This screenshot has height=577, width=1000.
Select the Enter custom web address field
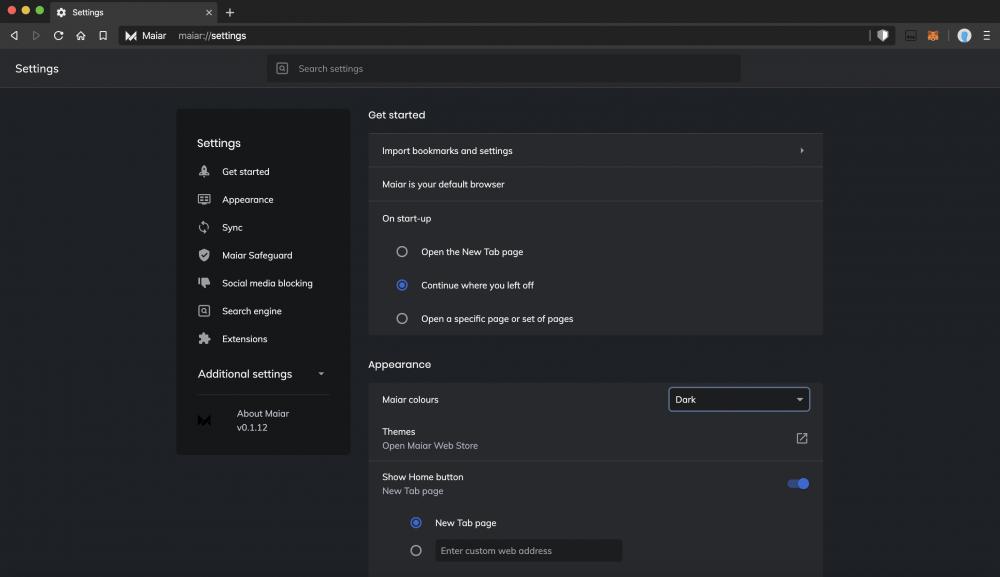(x=528, y=550)
